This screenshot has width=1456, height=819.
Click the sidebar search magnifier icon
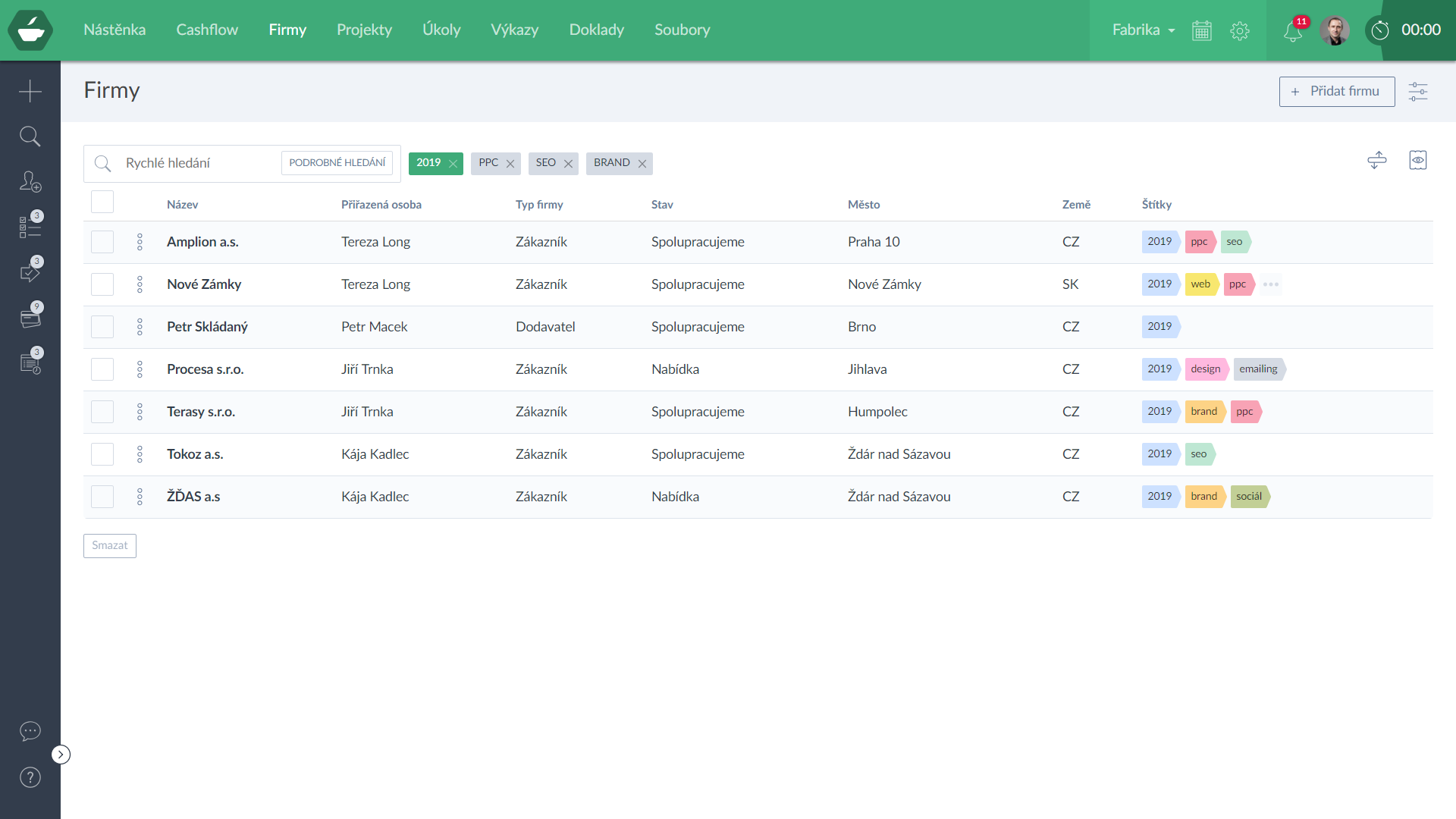coord(30,136)
